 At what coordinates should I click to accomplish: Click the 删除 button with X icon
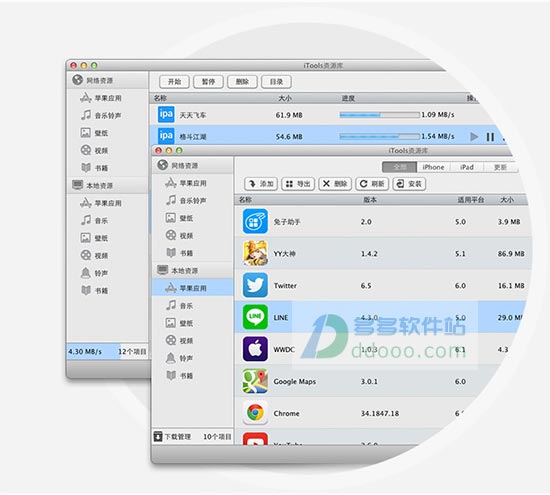(x=335, y=184)
